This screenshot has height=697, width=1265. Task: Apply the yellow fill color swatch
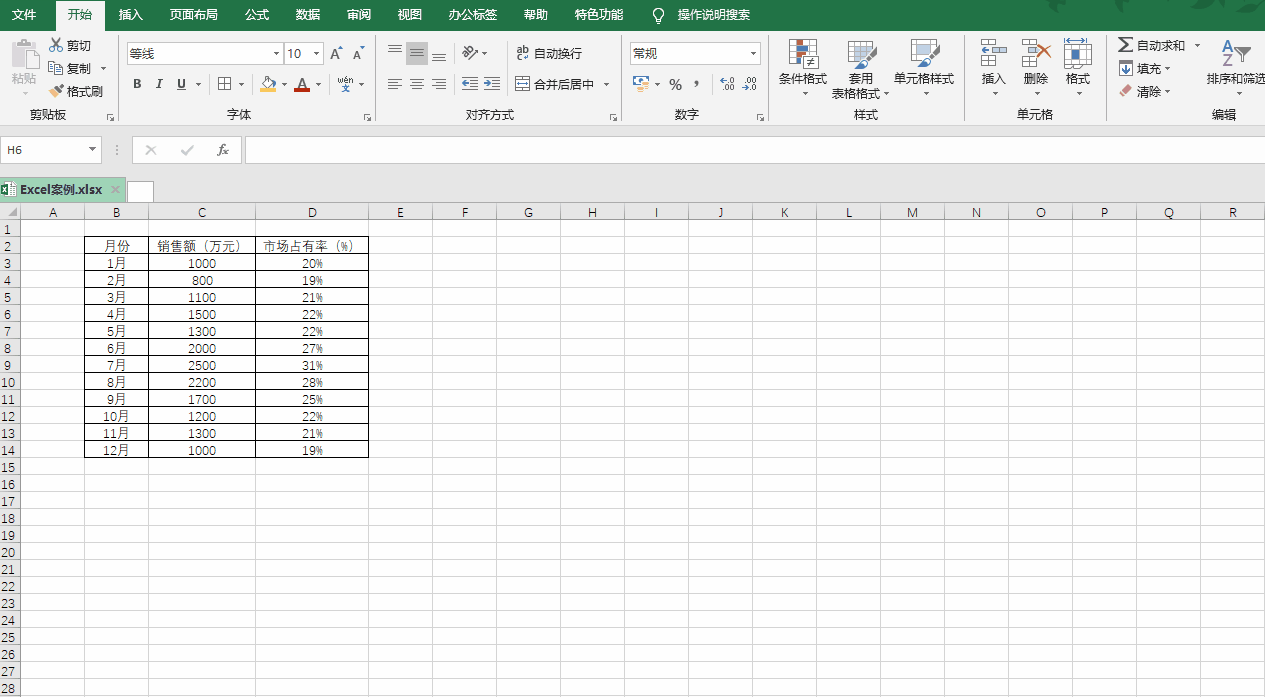(267, 84)
